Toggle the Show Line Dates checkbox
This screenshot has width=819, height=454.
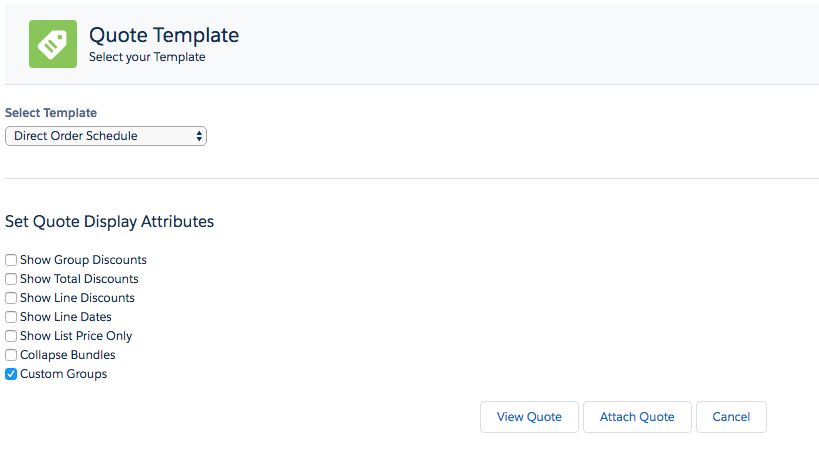pos(11,317)
